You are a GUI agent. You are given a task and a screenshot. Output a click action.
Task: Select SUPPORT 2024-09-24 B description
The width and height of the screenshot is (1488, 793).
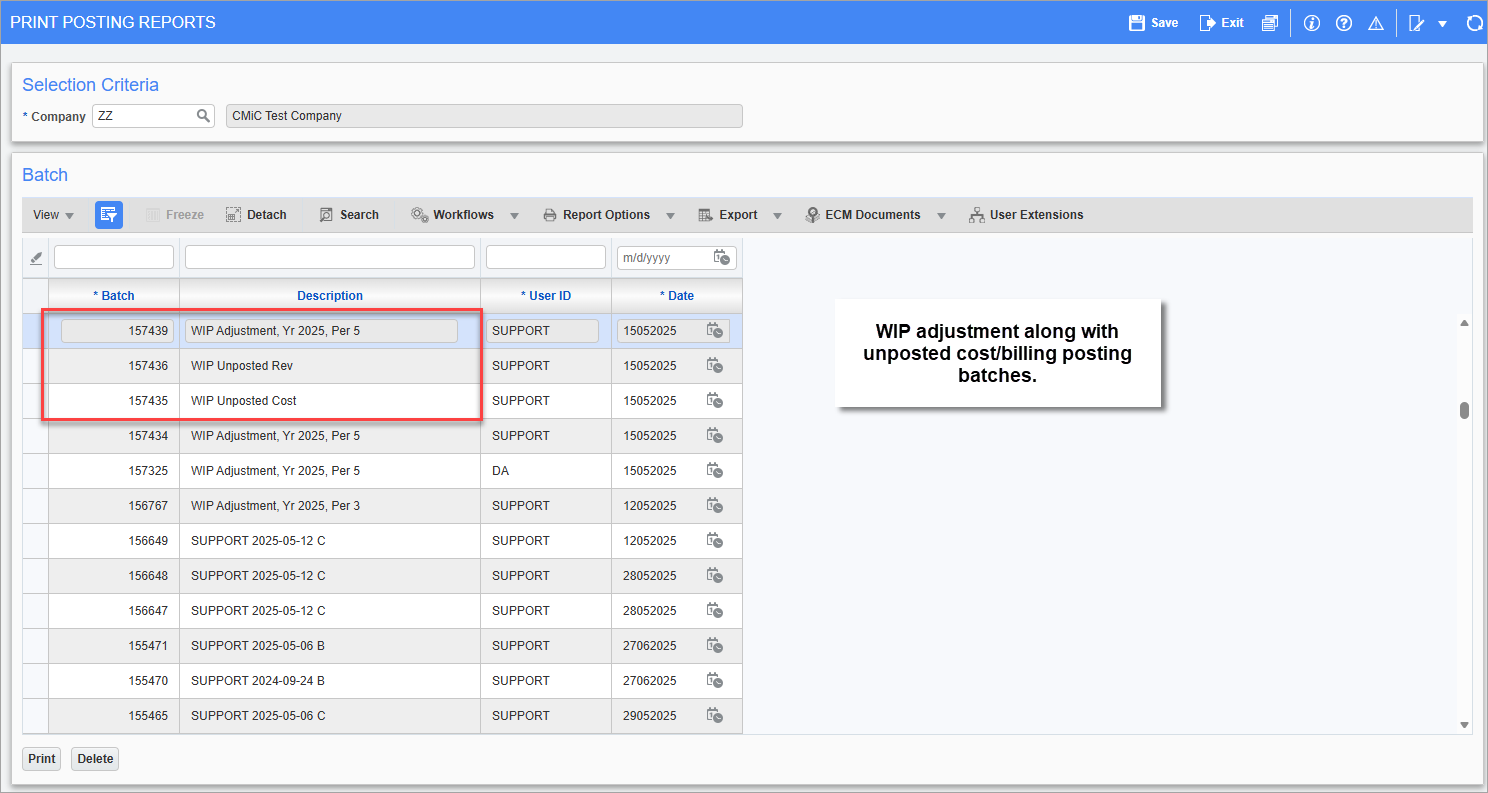[258, 681]
